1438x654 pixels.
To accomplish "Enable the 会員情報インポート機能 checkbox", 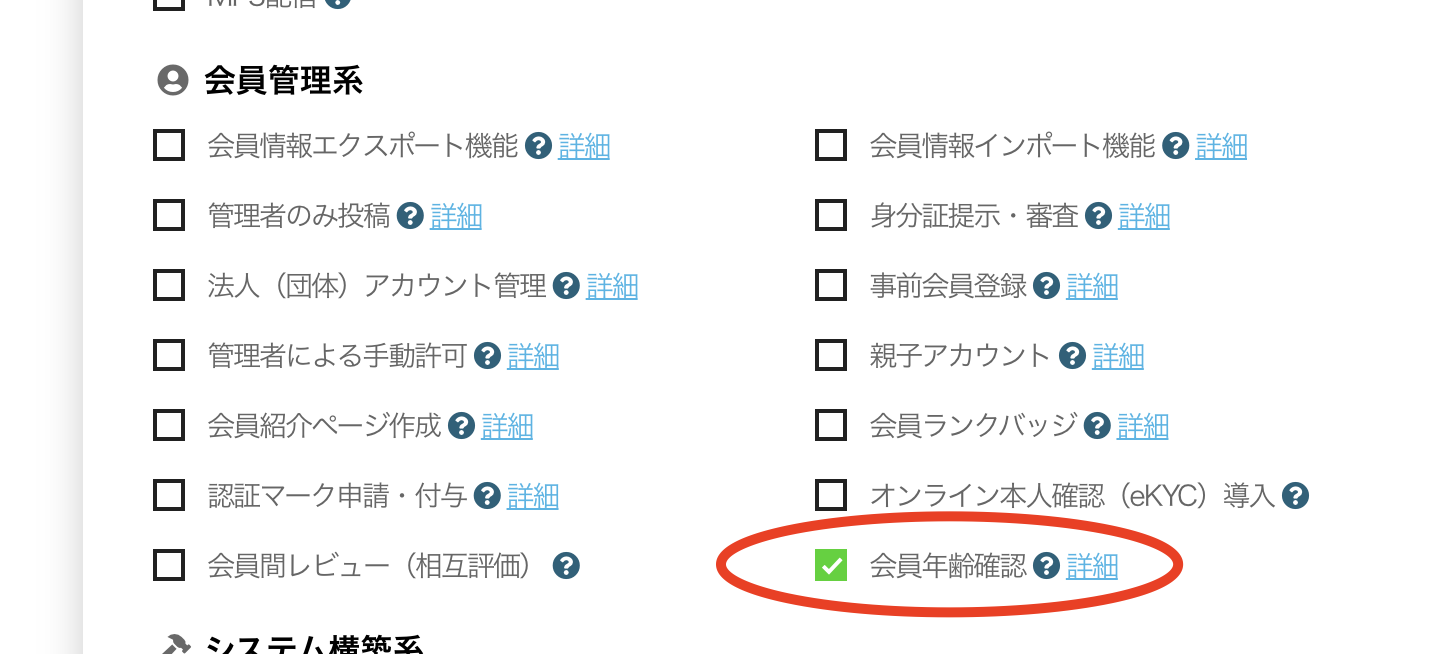I will coord(829,145).
